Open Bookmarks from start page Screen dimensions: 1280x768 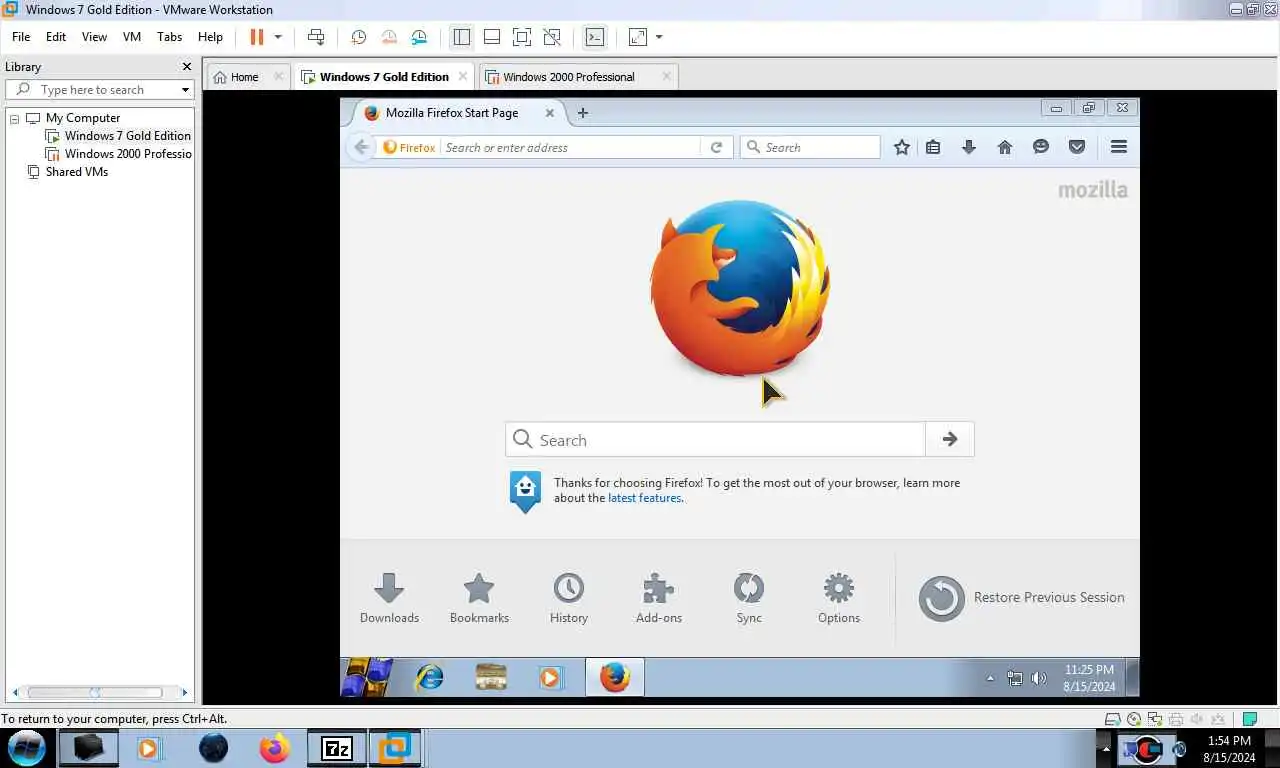[479, 598]
